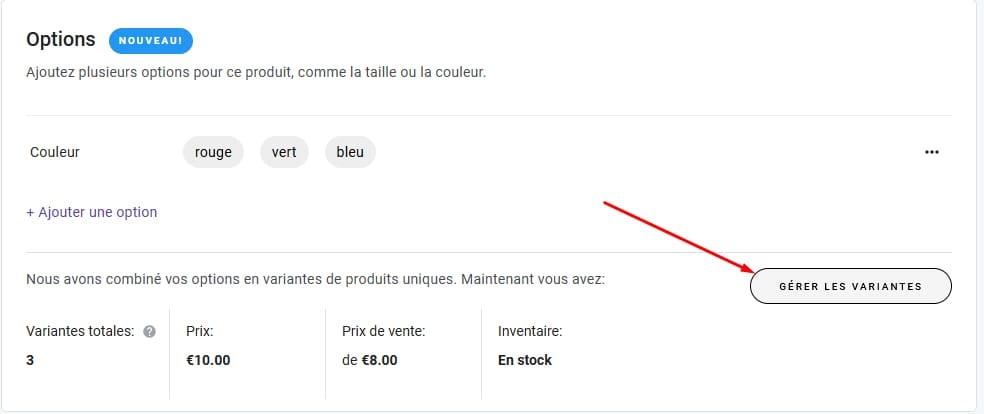Viewport: 984px width, 414px height.
Task: Open the three-dot menu for Couleur
Action: [932, 153]
